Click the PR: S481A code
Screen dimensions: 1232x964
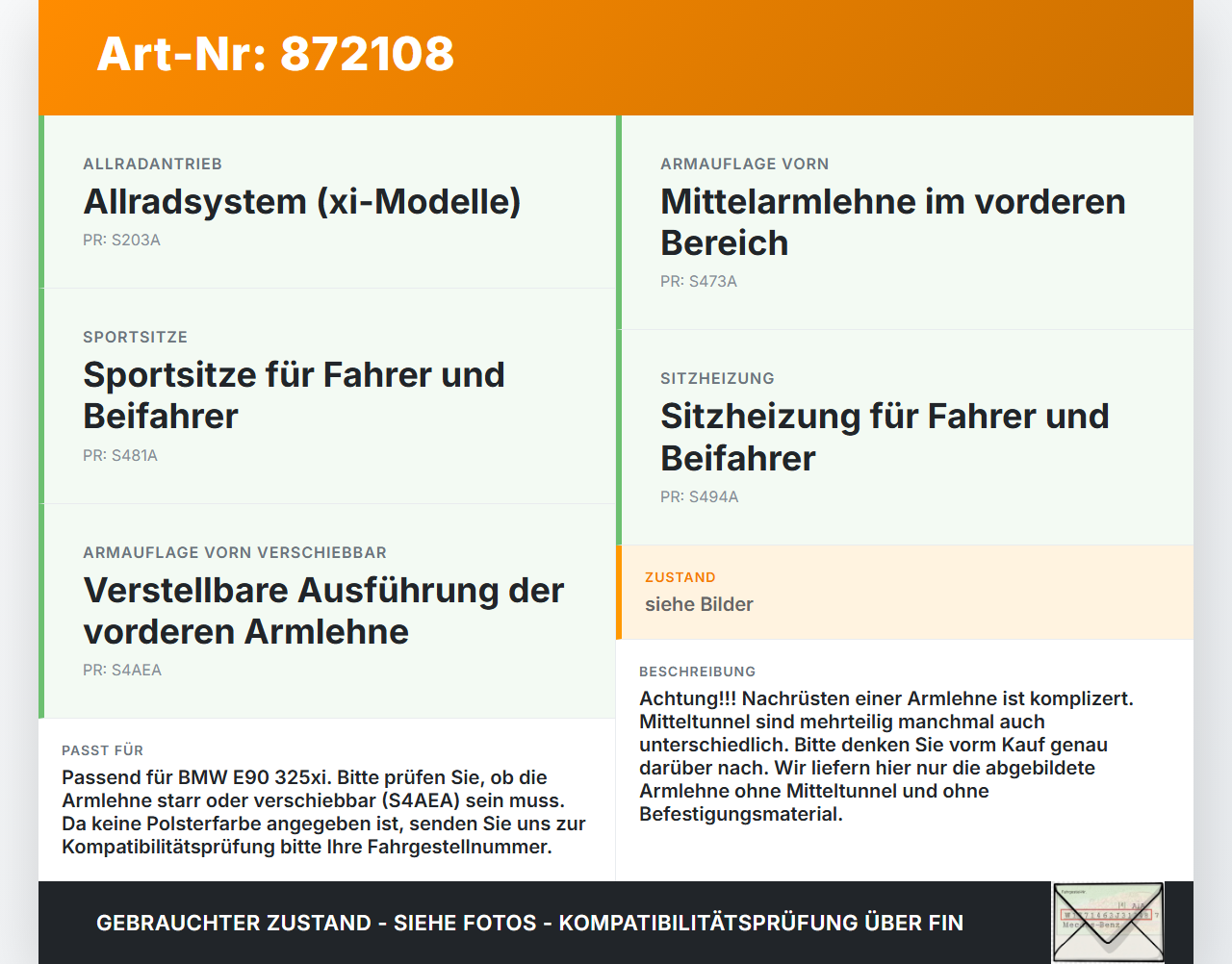(x=120, y=455)
